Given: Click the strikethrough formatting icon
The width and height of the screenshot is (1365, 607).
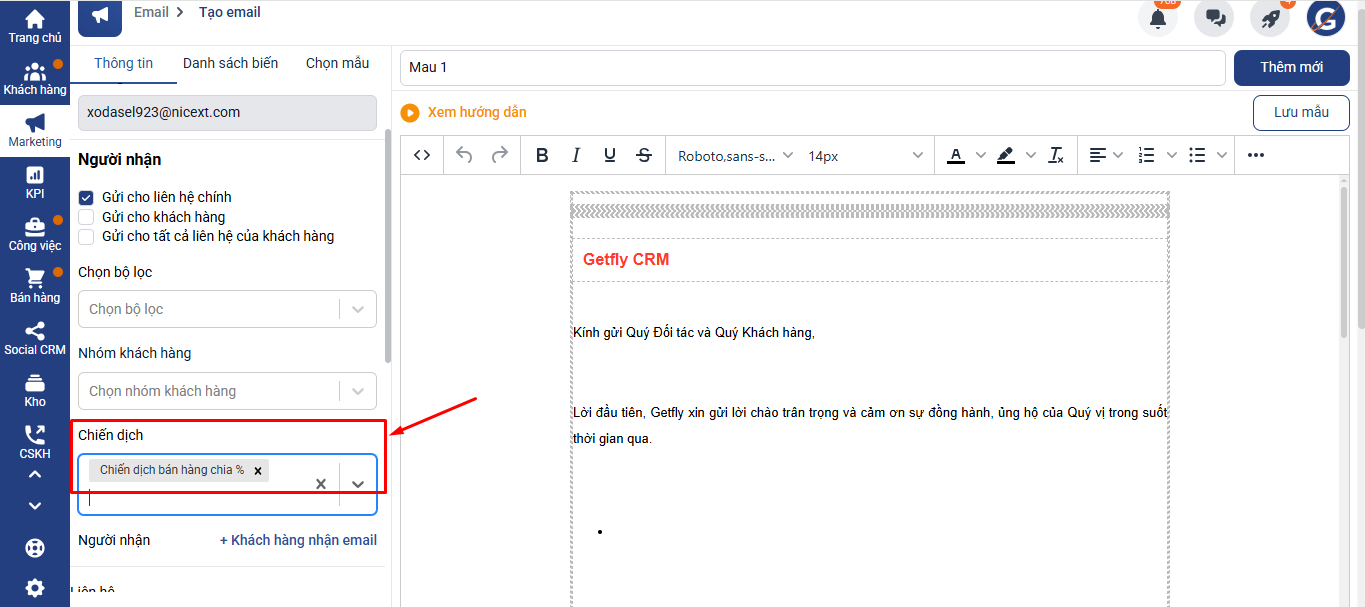Looking at the screenshot, I should pos(644,155).
